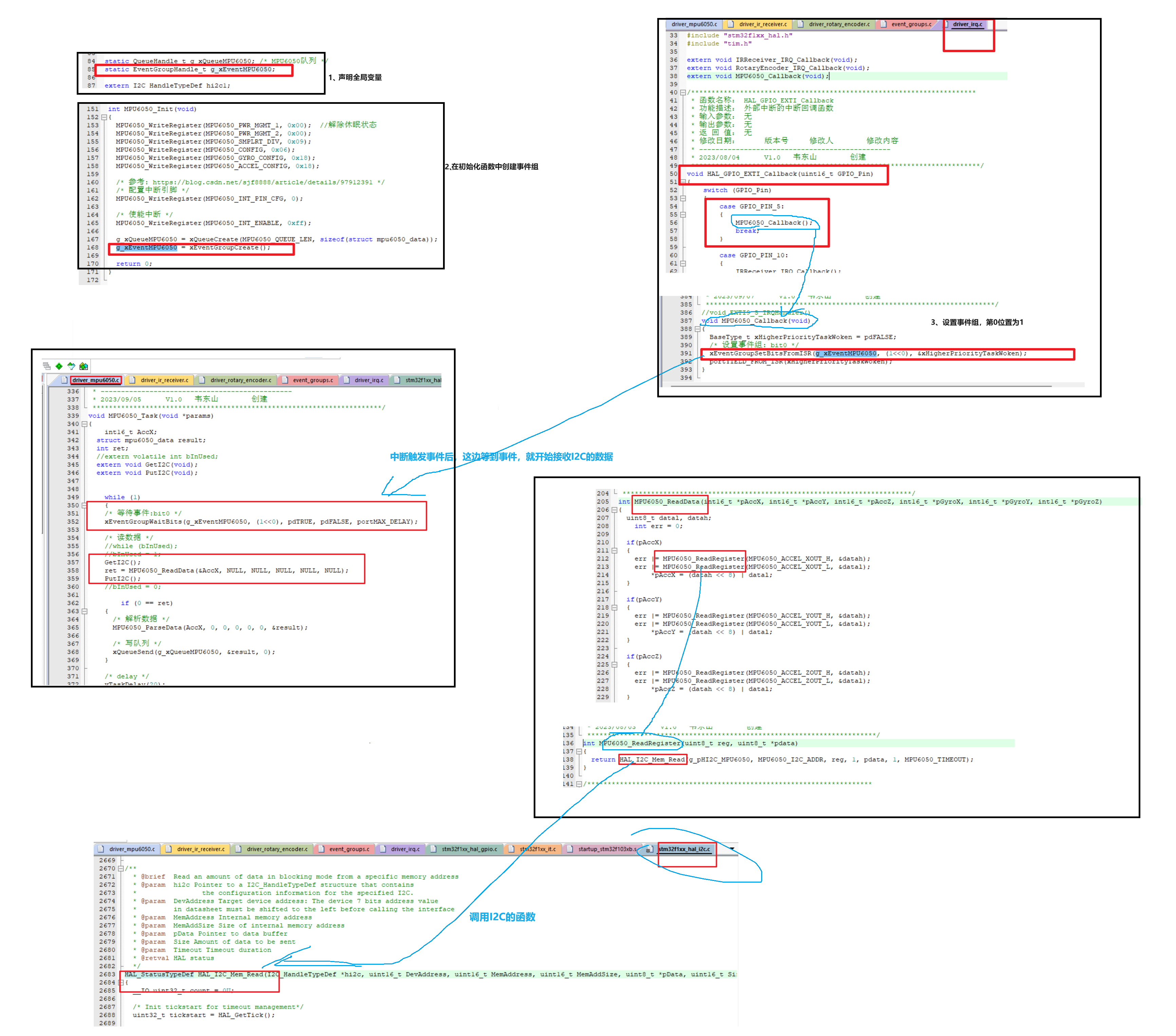Click the 'MPU6050_ParseData(AccX' line 365

coord(210,627)
